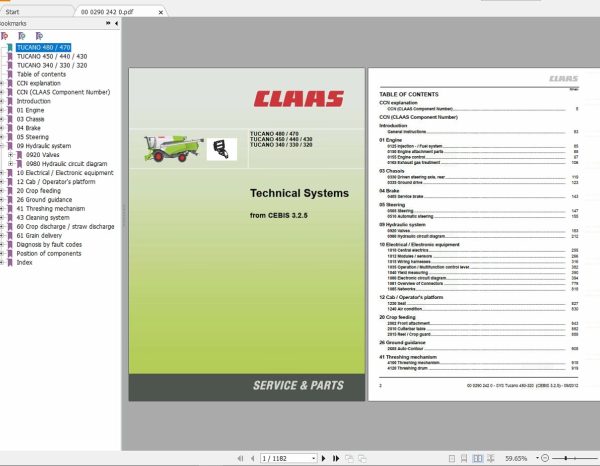Switch to single page view
This screenshot has width=600, height=466.
(x=452, y=458)
